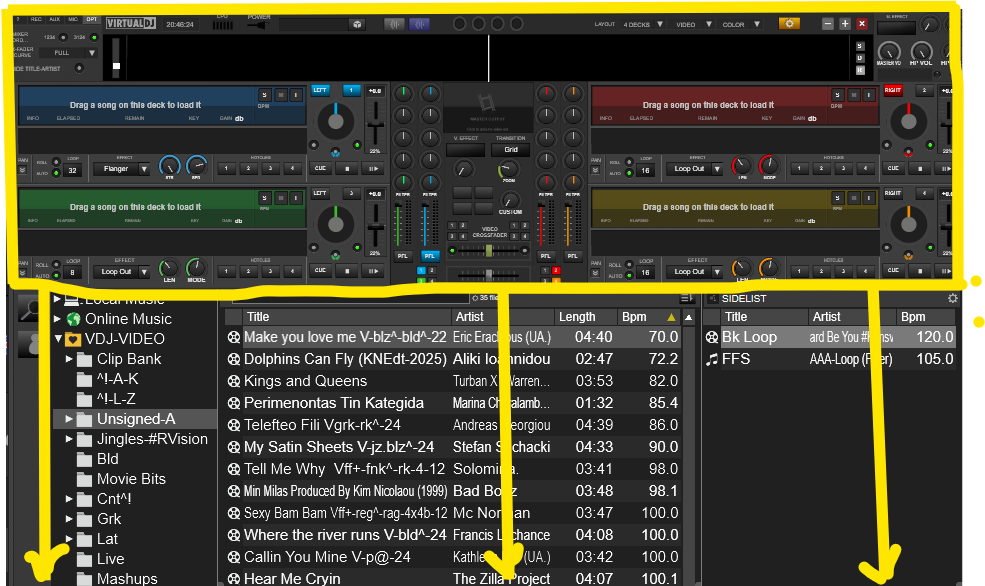The image size is (985, 586).
Task: Click the CUE button on blue deck
Action: (320, 168)
